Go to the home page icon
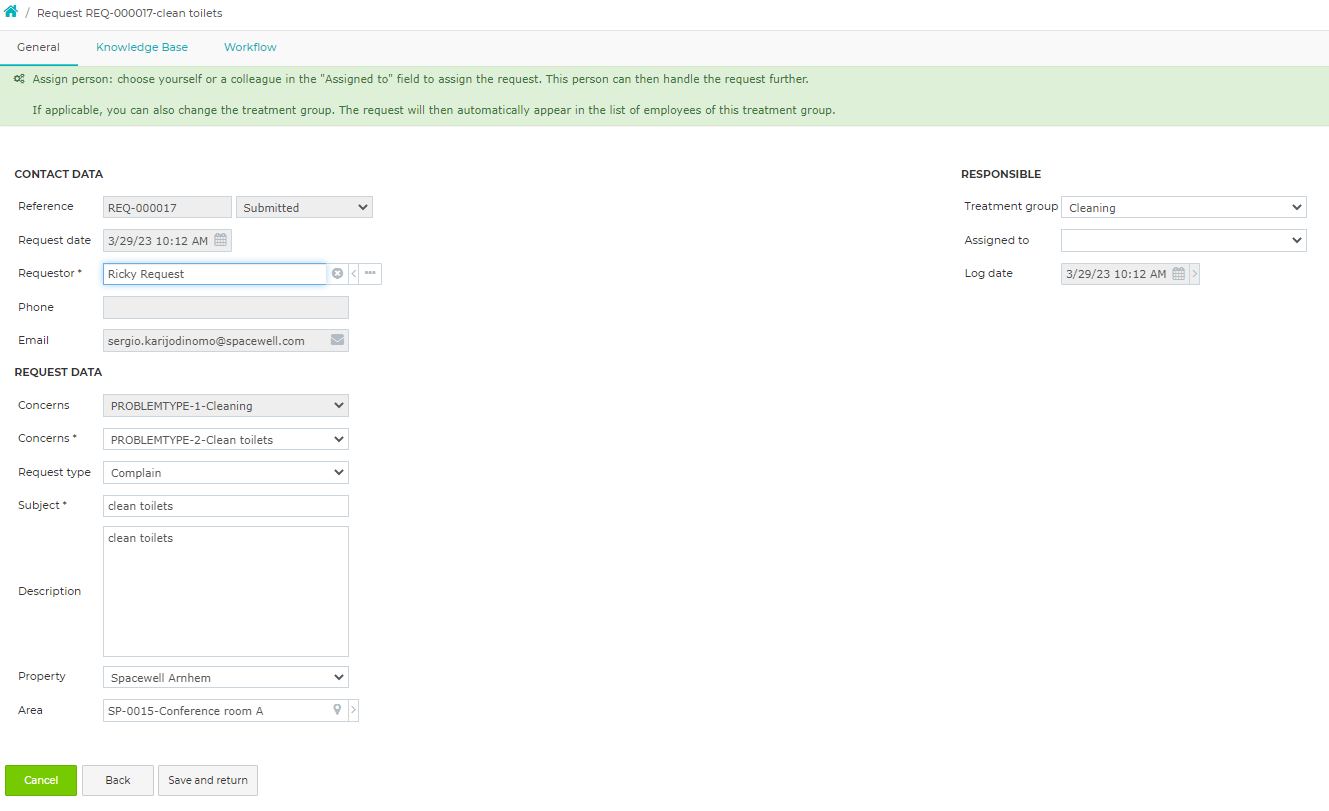This screenshot has height=811, width=1329. [11, 12]
